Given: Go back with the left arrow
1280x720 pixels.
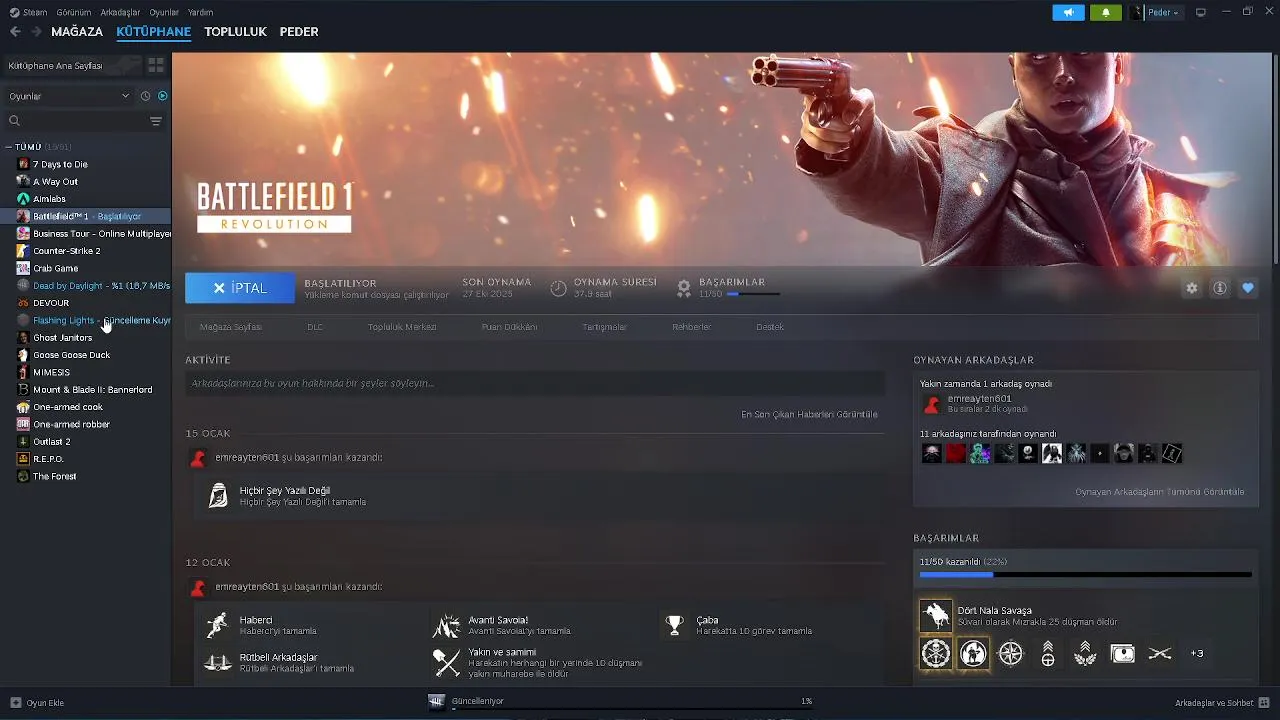Looking at the screenshot, I should (15, 31).
